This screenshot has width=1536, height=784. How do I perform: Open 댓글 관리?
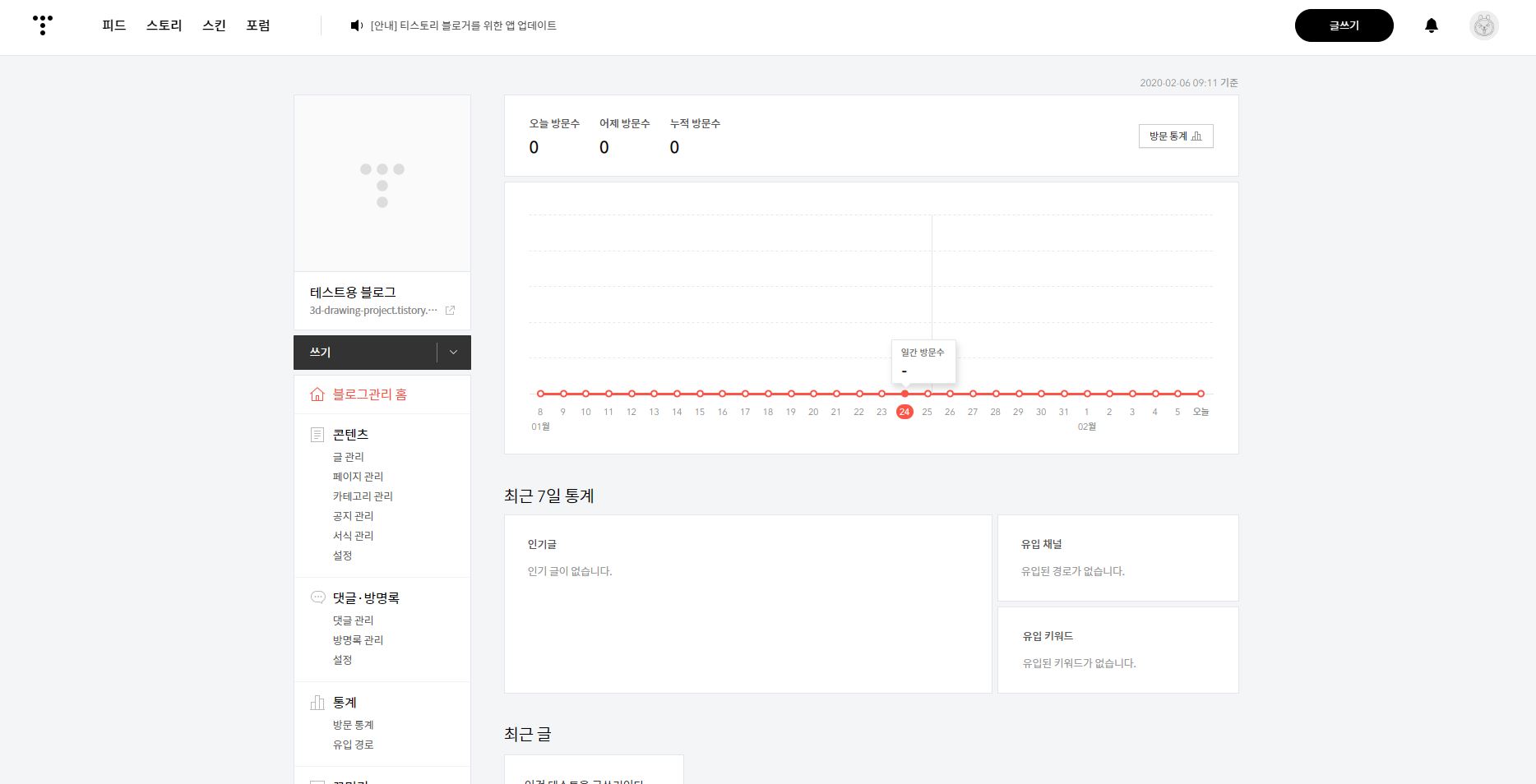(354, 620)
